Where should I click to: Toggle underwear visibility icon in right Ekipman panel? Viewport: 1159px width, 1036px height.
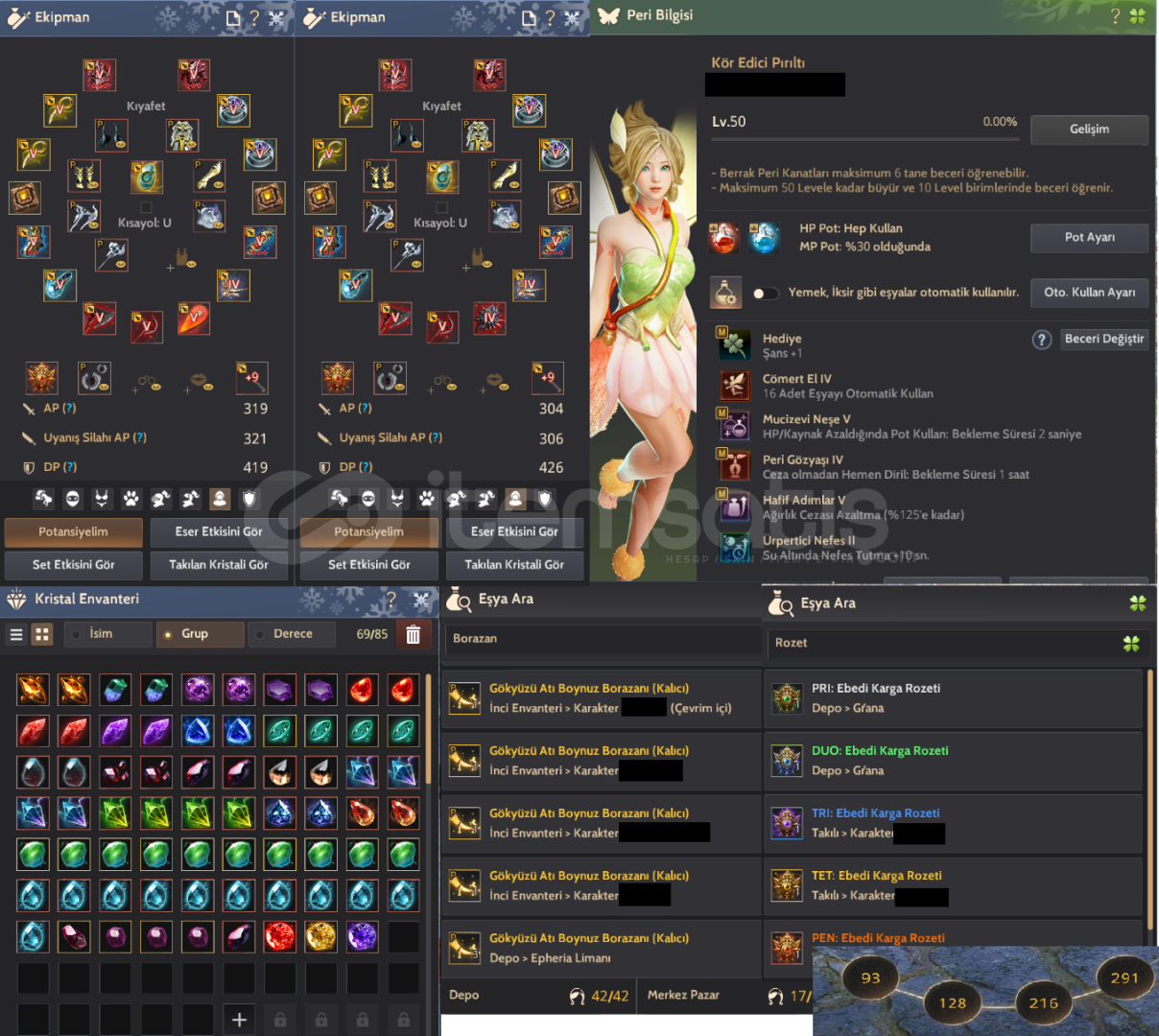point(397,498)
